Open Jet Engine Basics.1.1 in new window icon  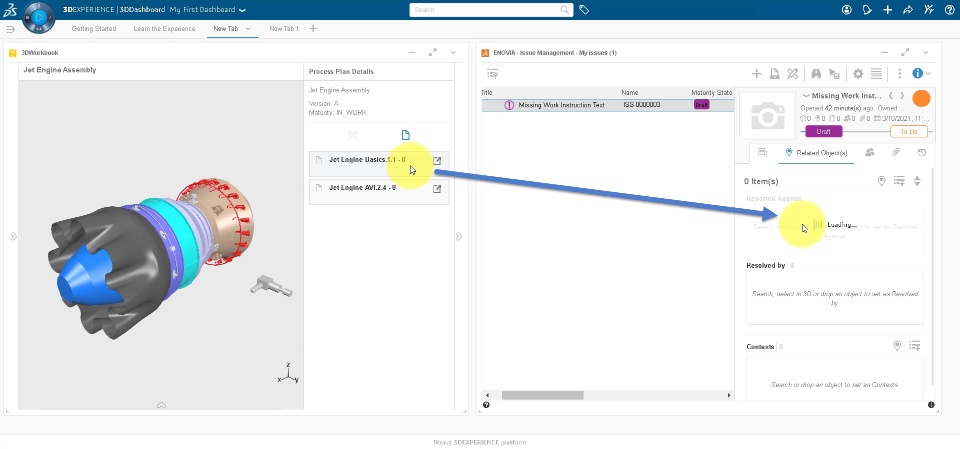pyautogui.click(x=437, y=161)
